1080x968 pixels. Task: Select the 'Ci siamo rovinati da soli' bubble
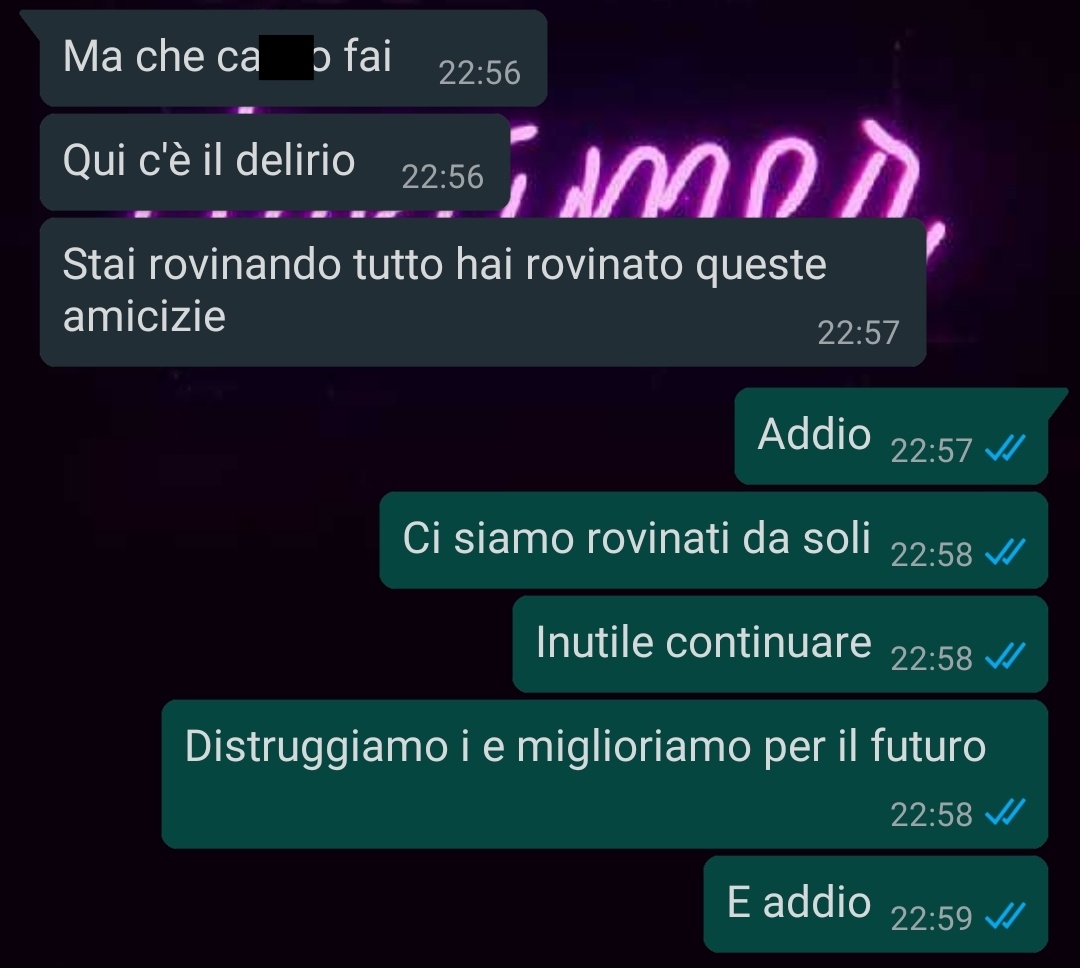pos(714,540)
